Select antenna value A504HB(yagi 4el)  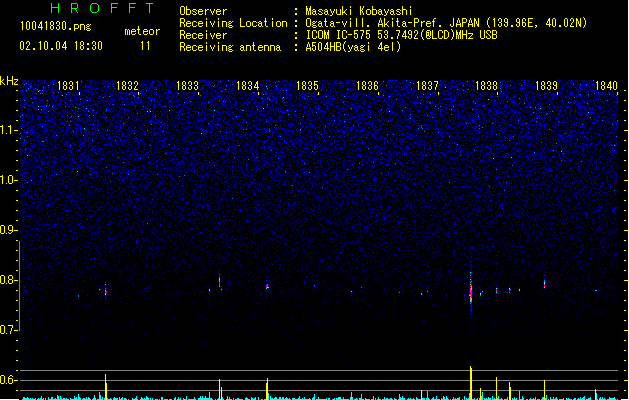point(353,47)
